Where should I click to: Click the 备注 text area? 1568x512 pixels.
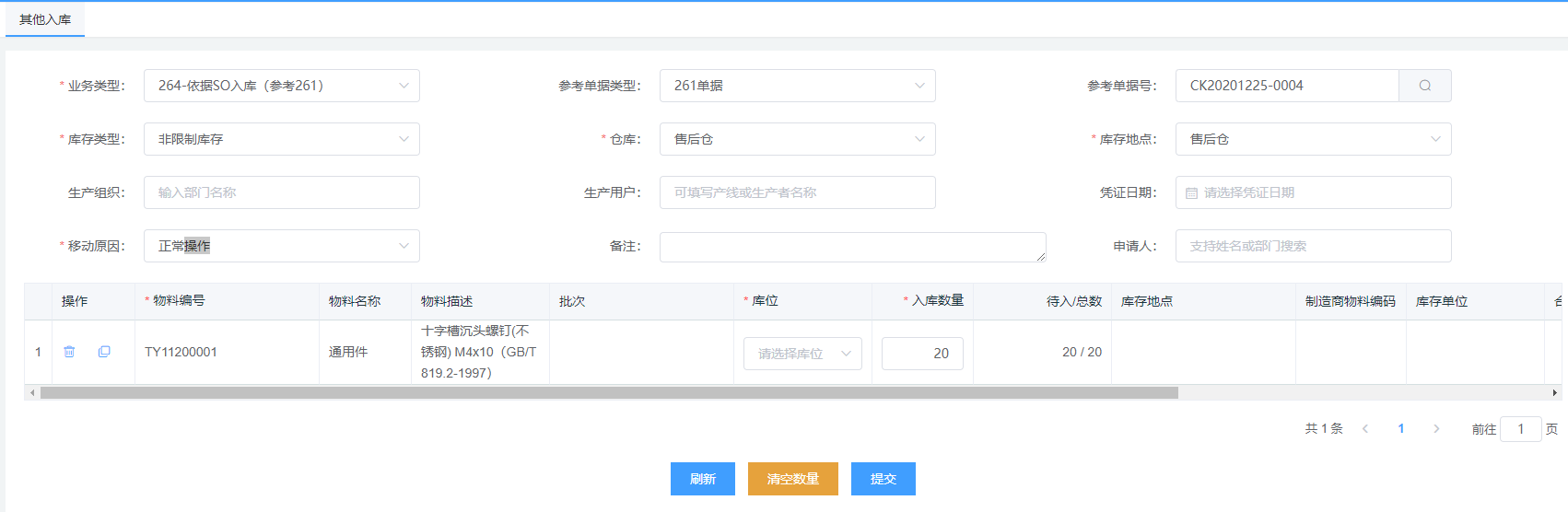click(852, 247)
